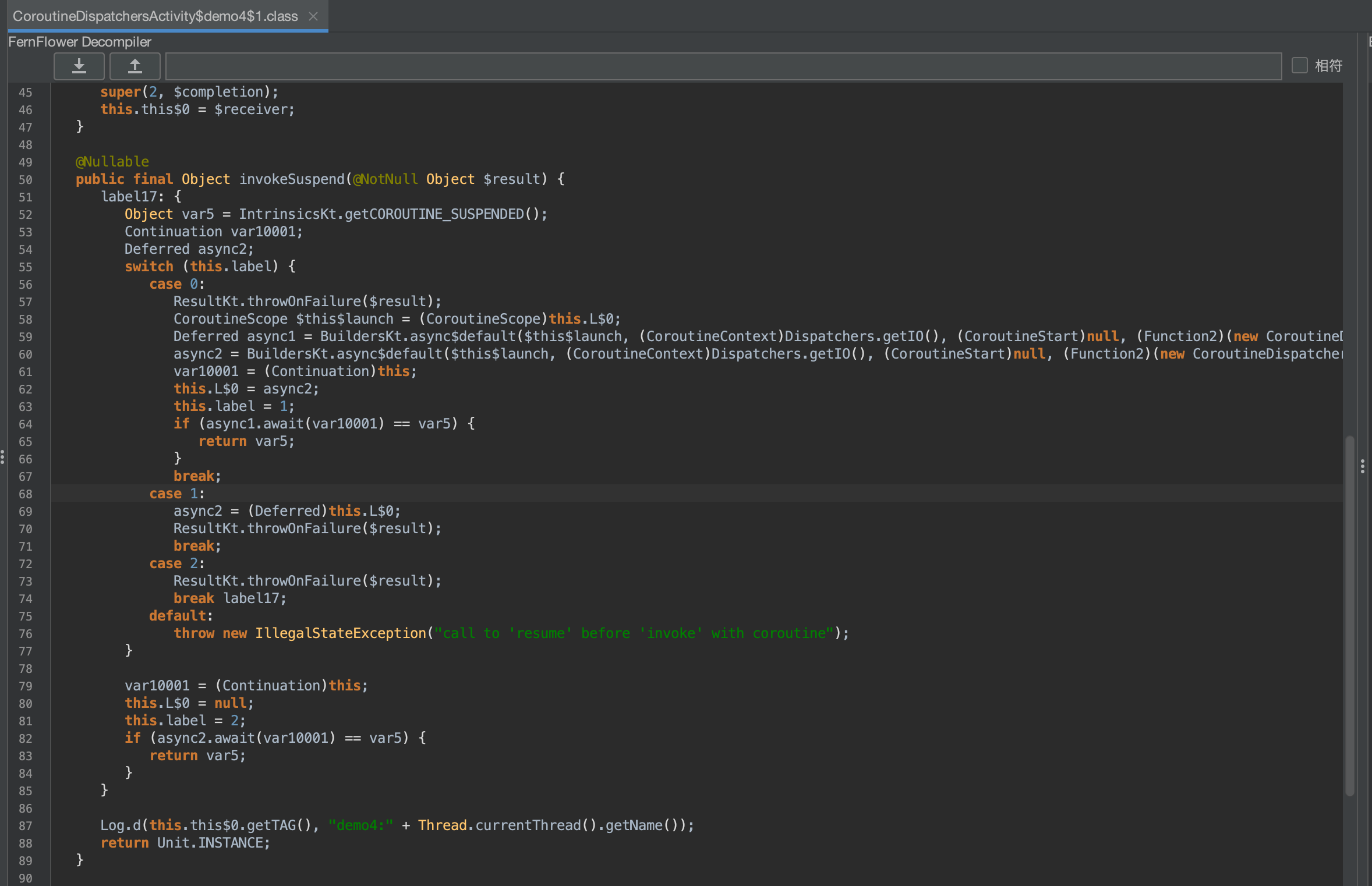This screenshot has height=886, width=1372.
Task: Click the 相符 label text
Action: [x=1328, y=66]
